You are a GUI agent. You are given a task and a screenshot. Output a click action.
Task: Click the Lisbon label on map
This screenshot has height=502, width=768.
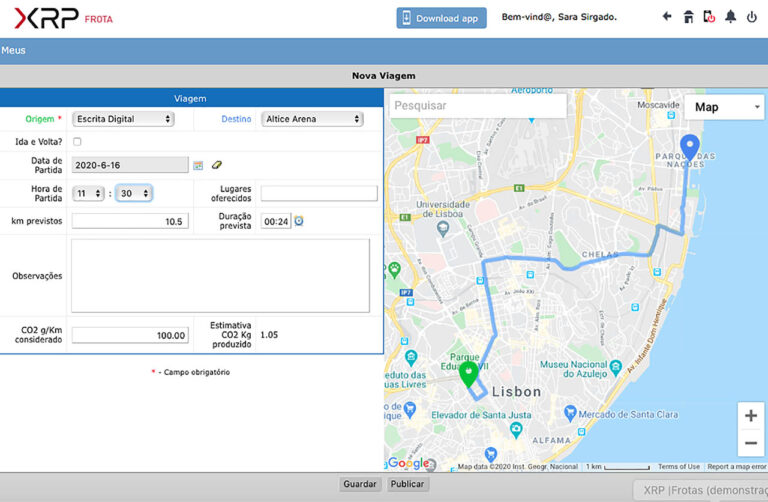[516, 392]
